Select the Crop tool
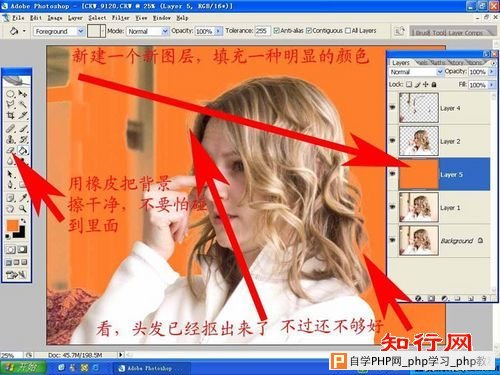This screenshot has height=375, width=500. point(11,115)
